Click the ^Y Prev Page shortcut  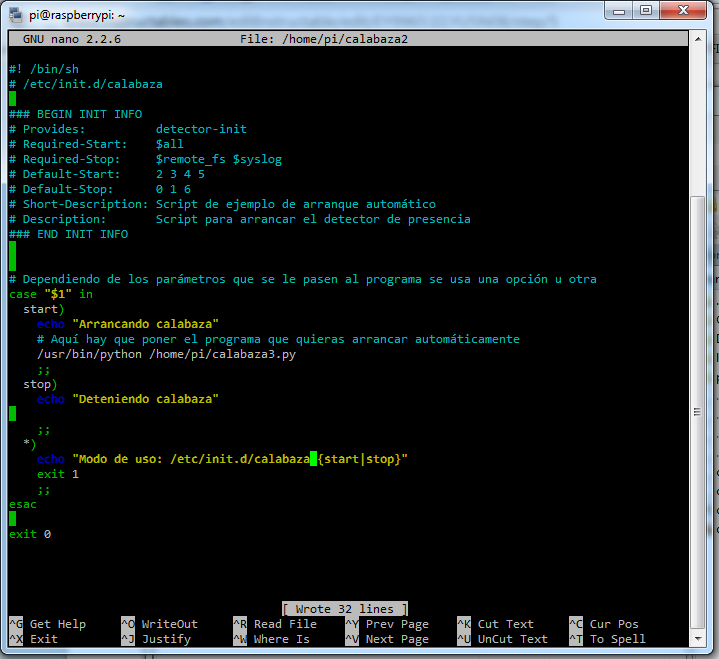387,624
